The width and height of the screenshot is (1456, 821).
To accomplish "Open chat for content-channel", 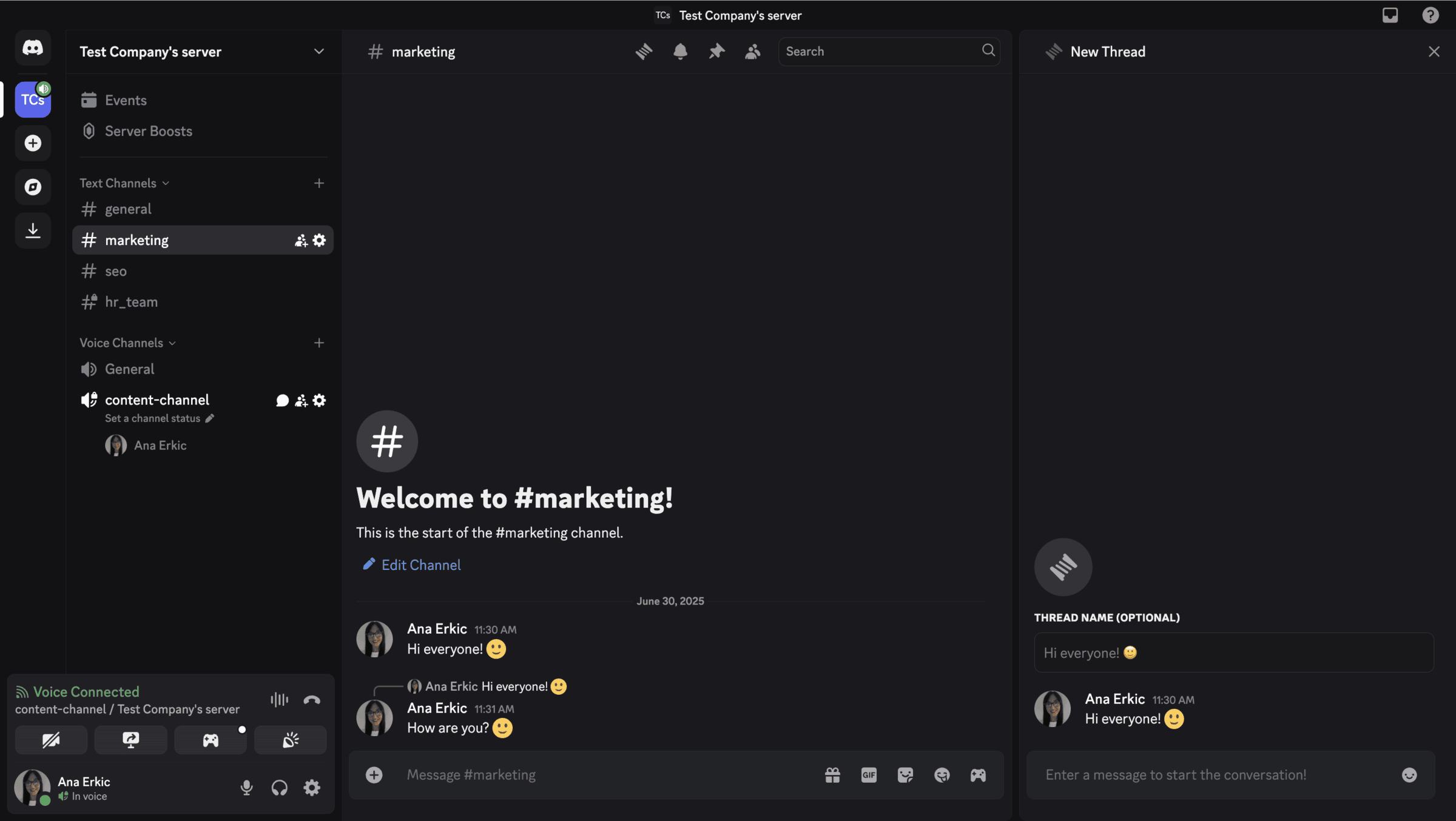I will (x=282, y=400).
